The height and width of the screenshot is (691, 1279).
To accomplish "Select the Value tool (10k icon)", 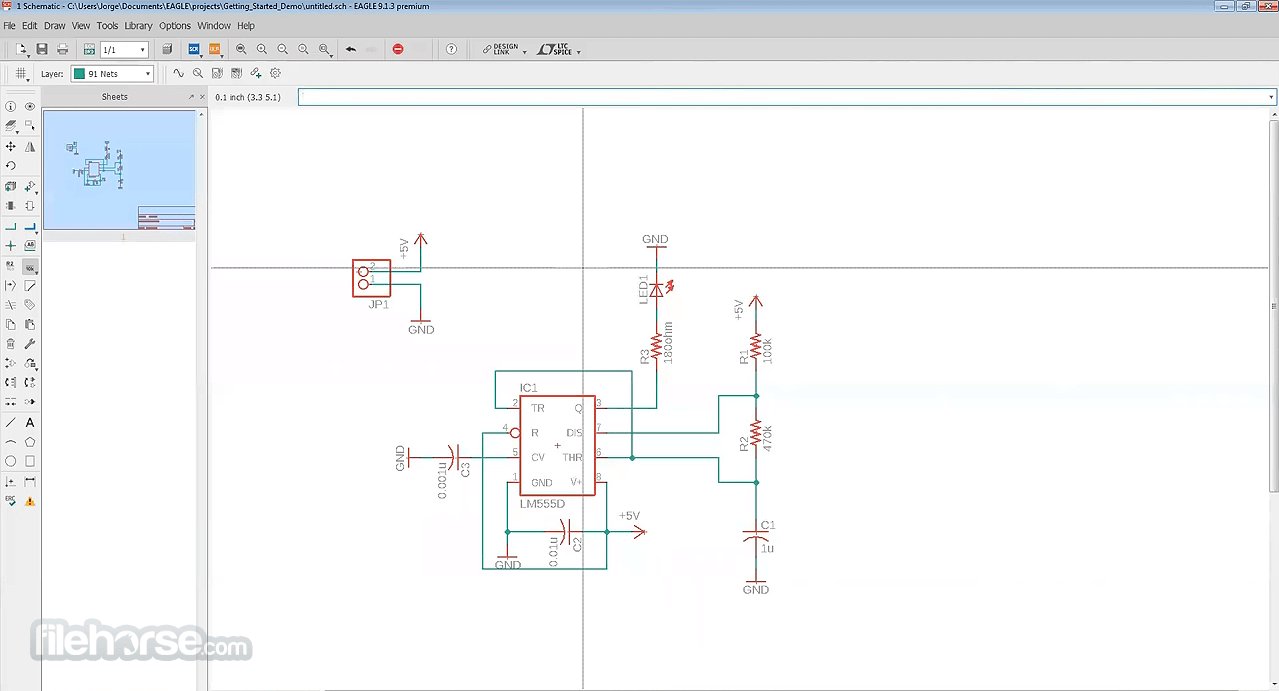I will (x=30, y=266).
